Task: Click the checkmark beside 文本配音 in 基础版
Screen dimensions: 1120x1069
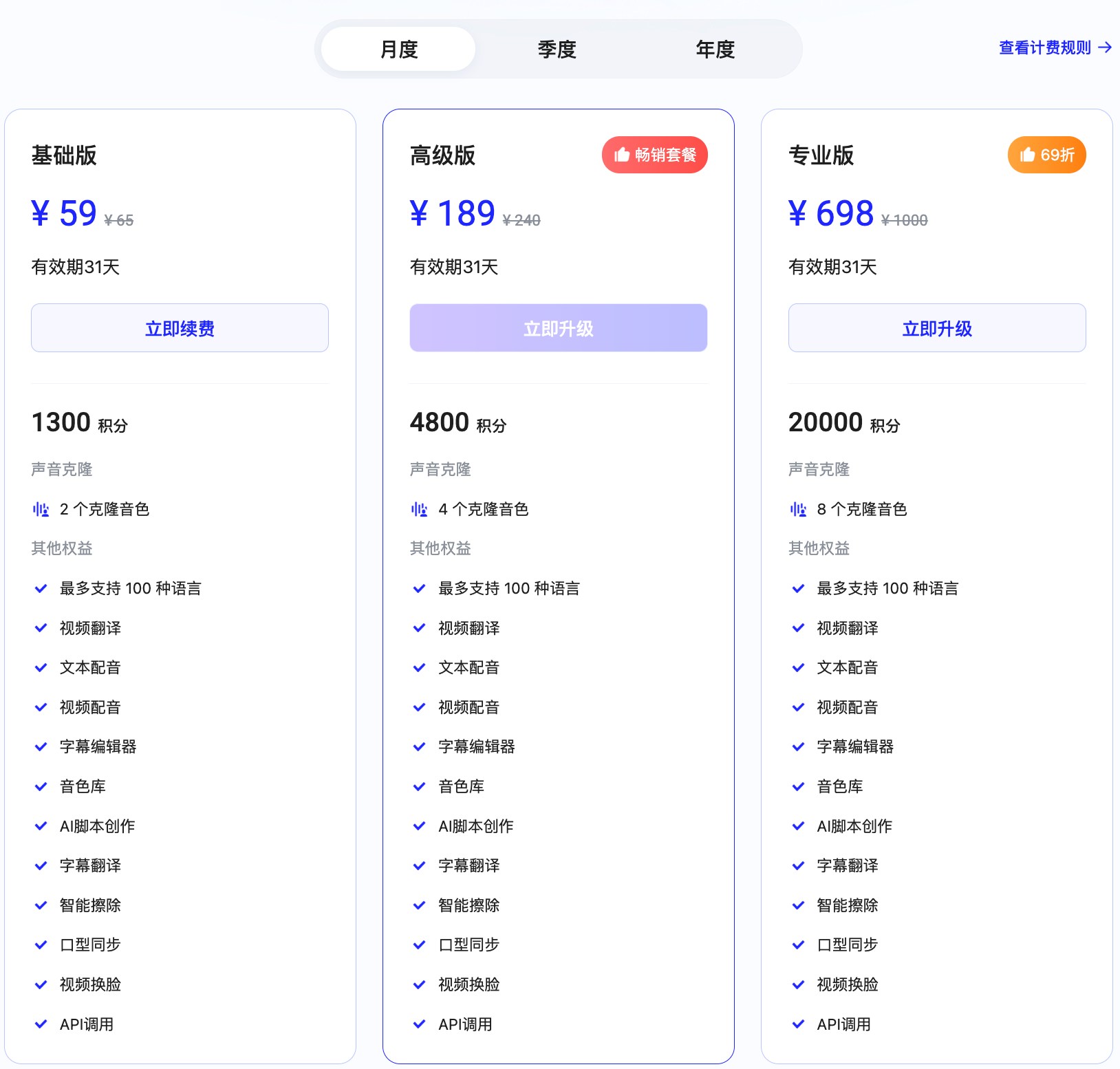Action: tap(41, 668)
